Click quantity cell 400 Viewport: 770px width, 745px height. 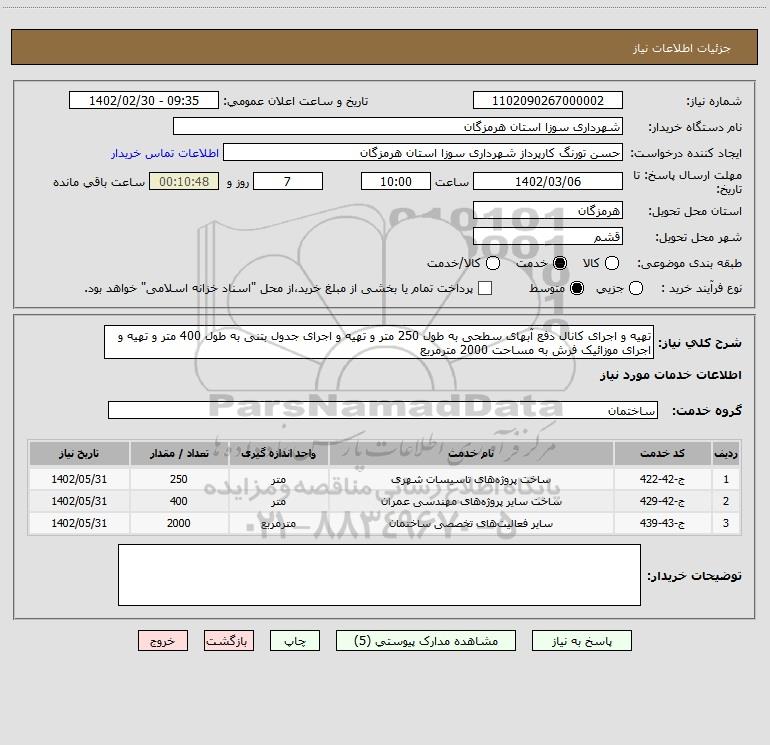[x=179, y=501]
